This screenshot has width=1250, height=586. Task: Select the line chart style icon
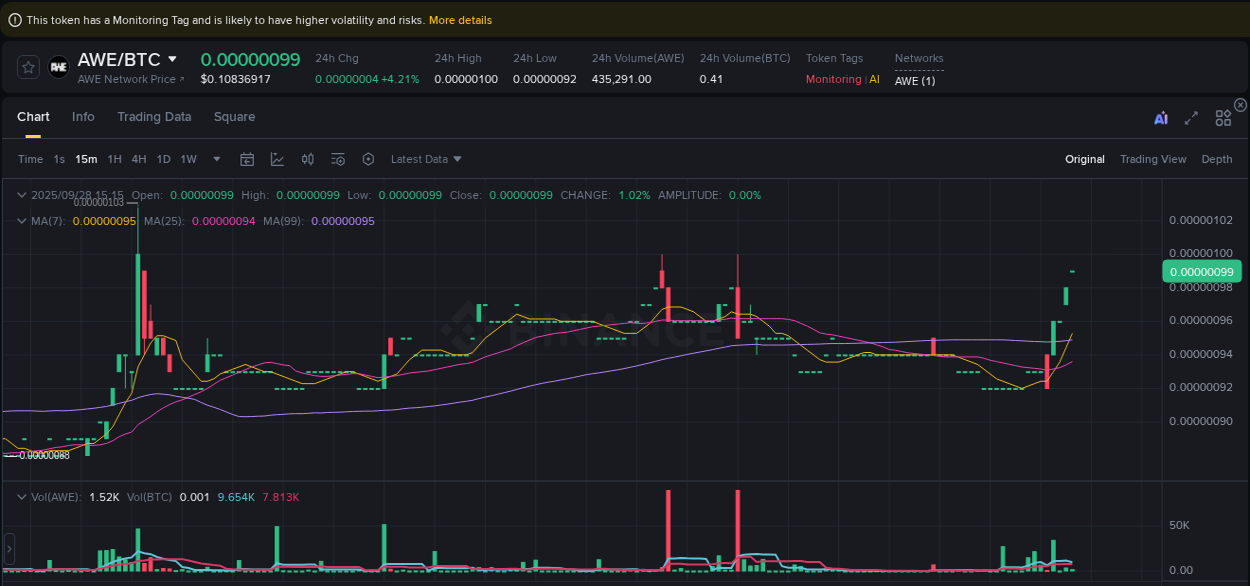point(277,158)
